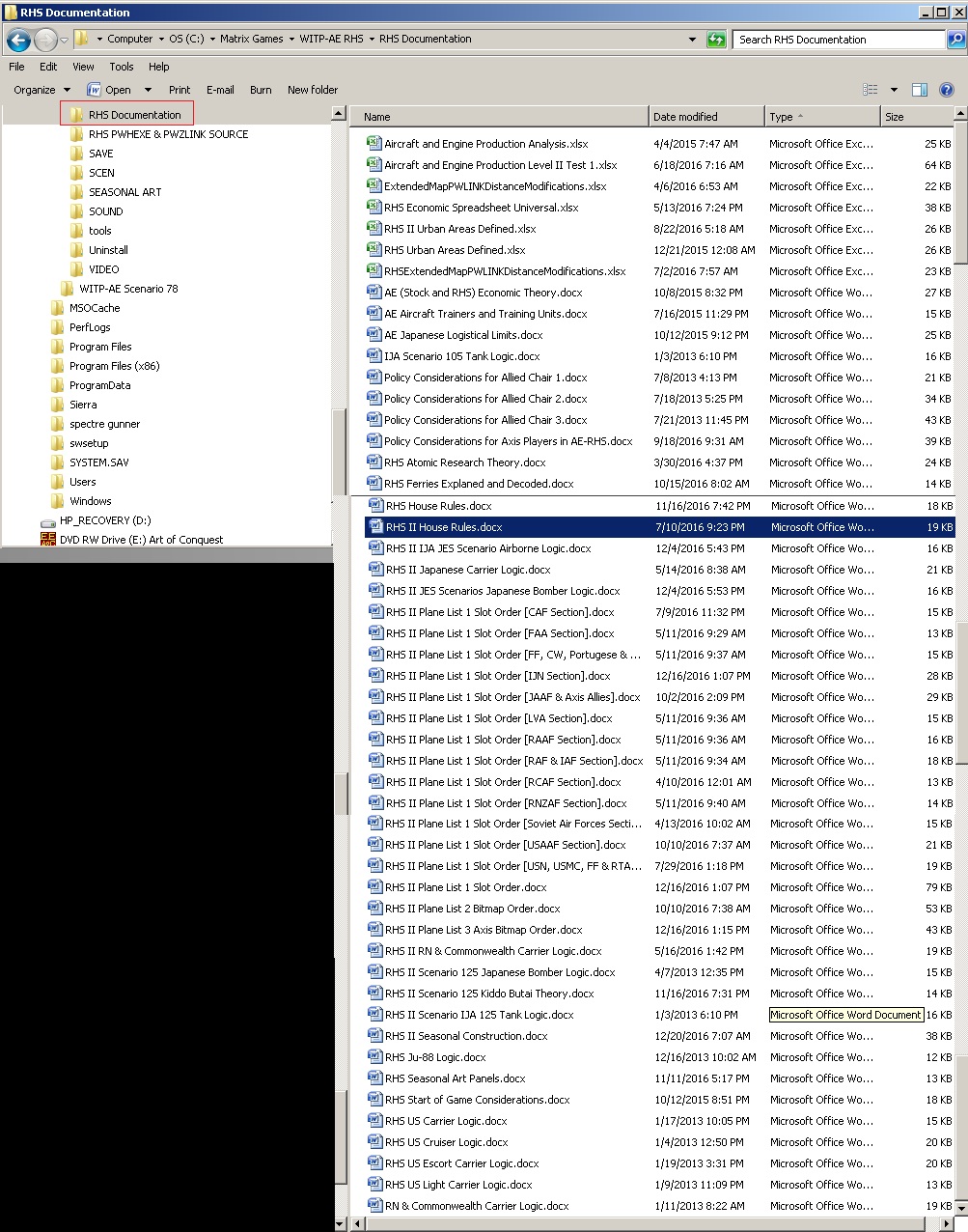Expand the breadcrumb arrow after Computer
The width and height of the screenshot is (968, 1232).
[x=160, y=40]
